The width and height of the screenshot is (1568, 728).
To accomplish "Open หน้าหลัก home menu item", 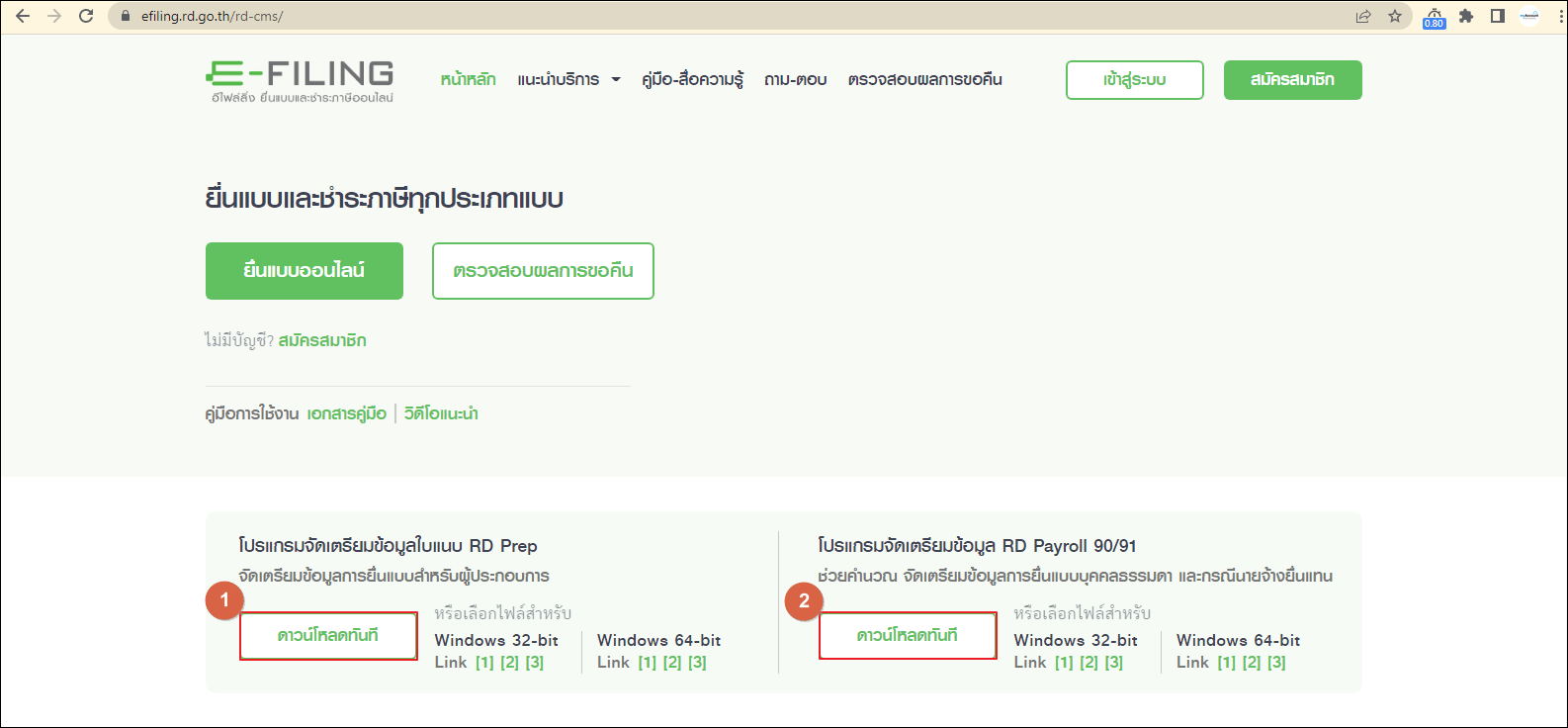I will tap(469, 80).
